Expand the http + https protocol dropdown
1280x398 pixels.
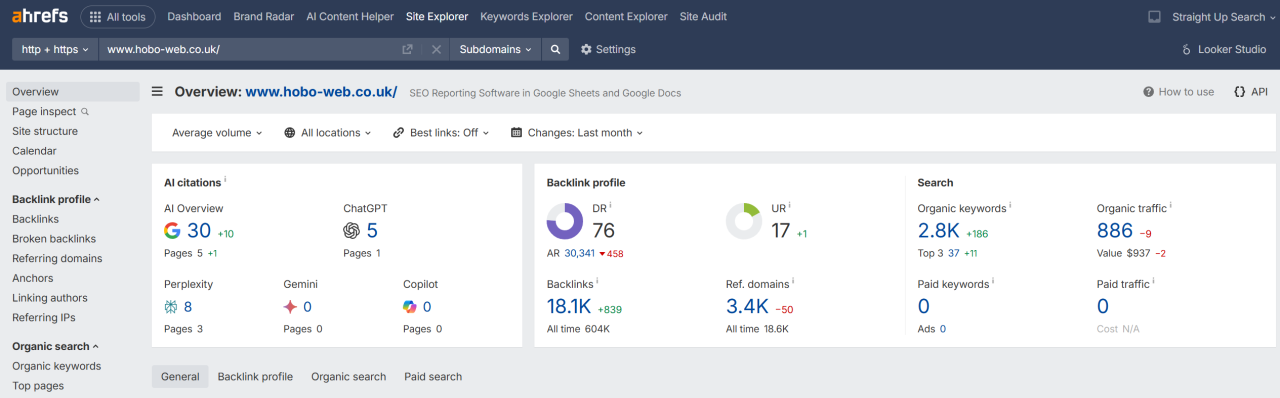coord(55,49)
